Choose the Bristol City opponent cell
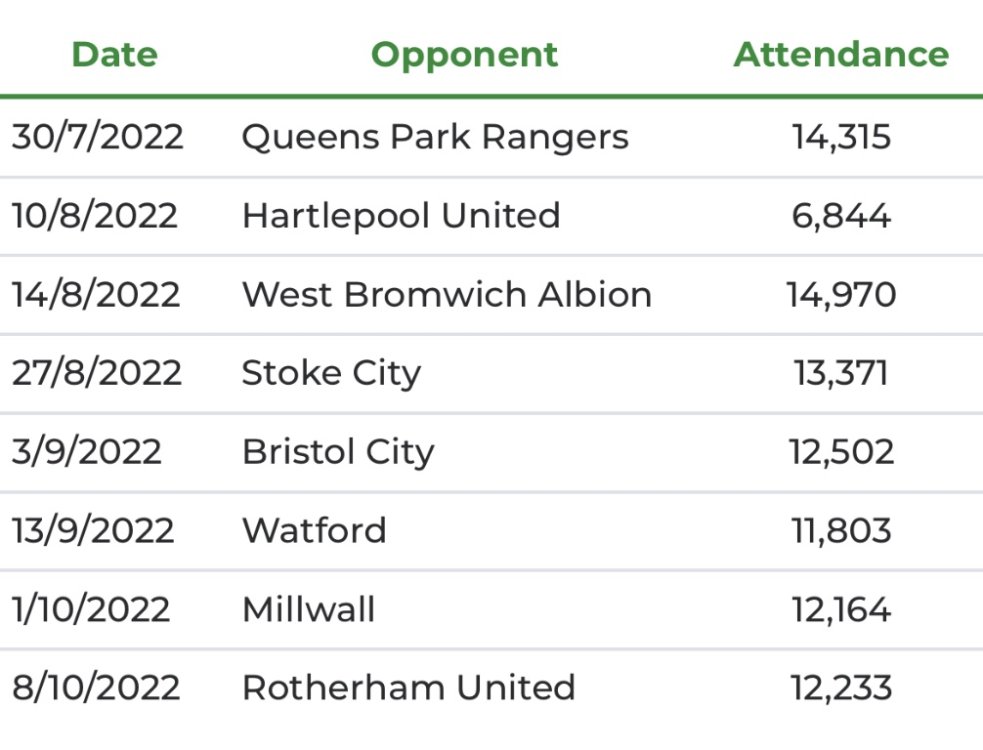Screen dimensions: 983x750 (338, 451)
